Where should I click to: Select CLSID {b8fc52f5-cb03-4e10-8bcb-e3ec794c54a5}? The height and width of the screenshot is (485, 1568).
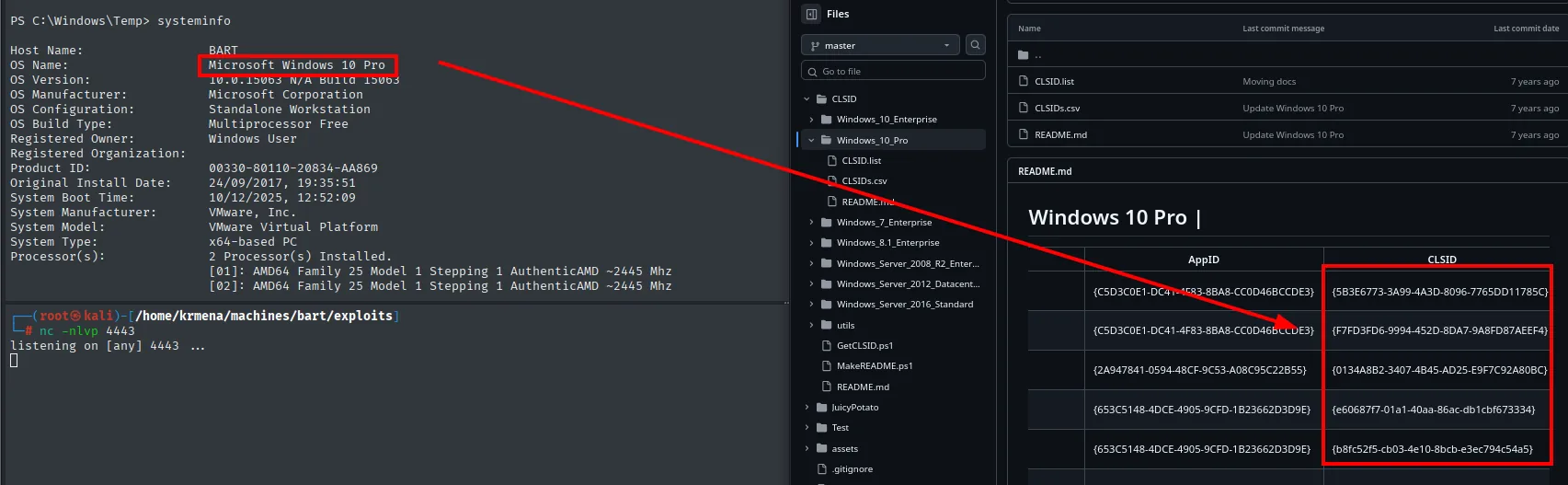pyautogui.click(x=1432, y=449)
